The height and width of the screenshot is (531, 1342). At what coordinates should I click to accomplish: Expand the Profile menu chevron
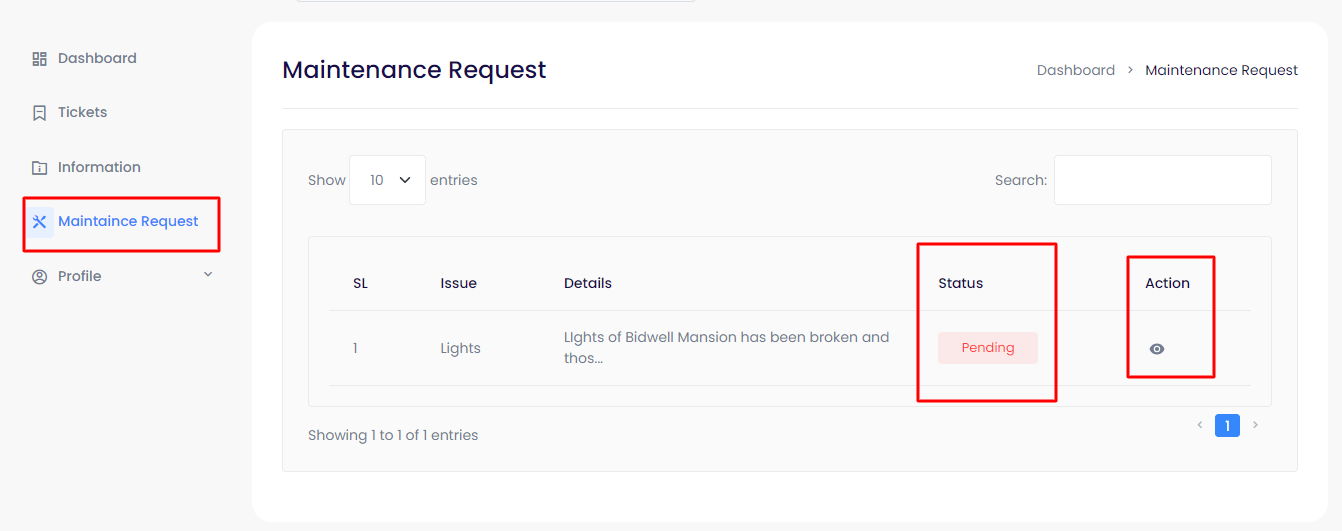(208, 275)
